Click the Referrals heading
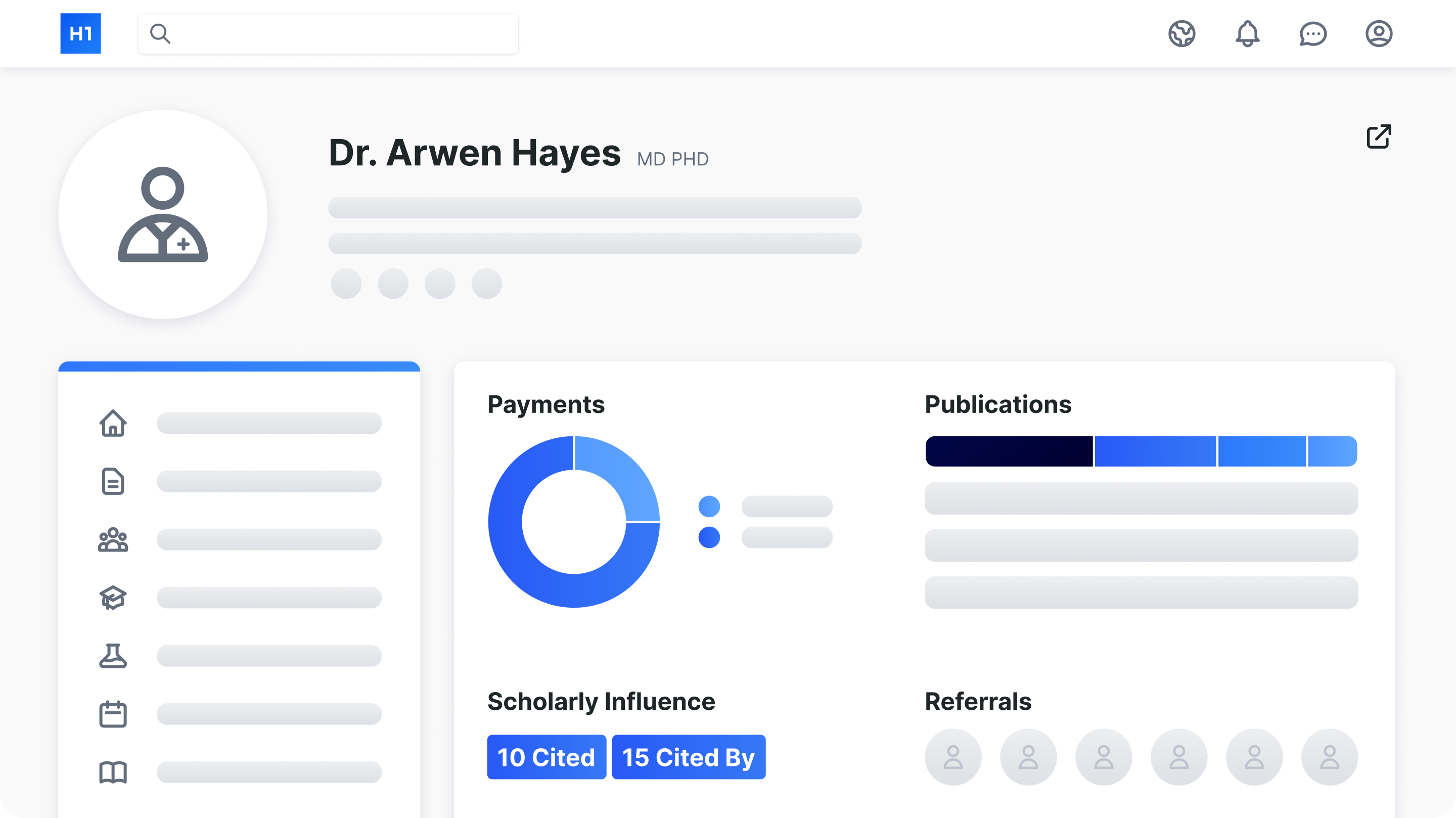The height and width of the screenshot is (818, 1456). [978, 701]
